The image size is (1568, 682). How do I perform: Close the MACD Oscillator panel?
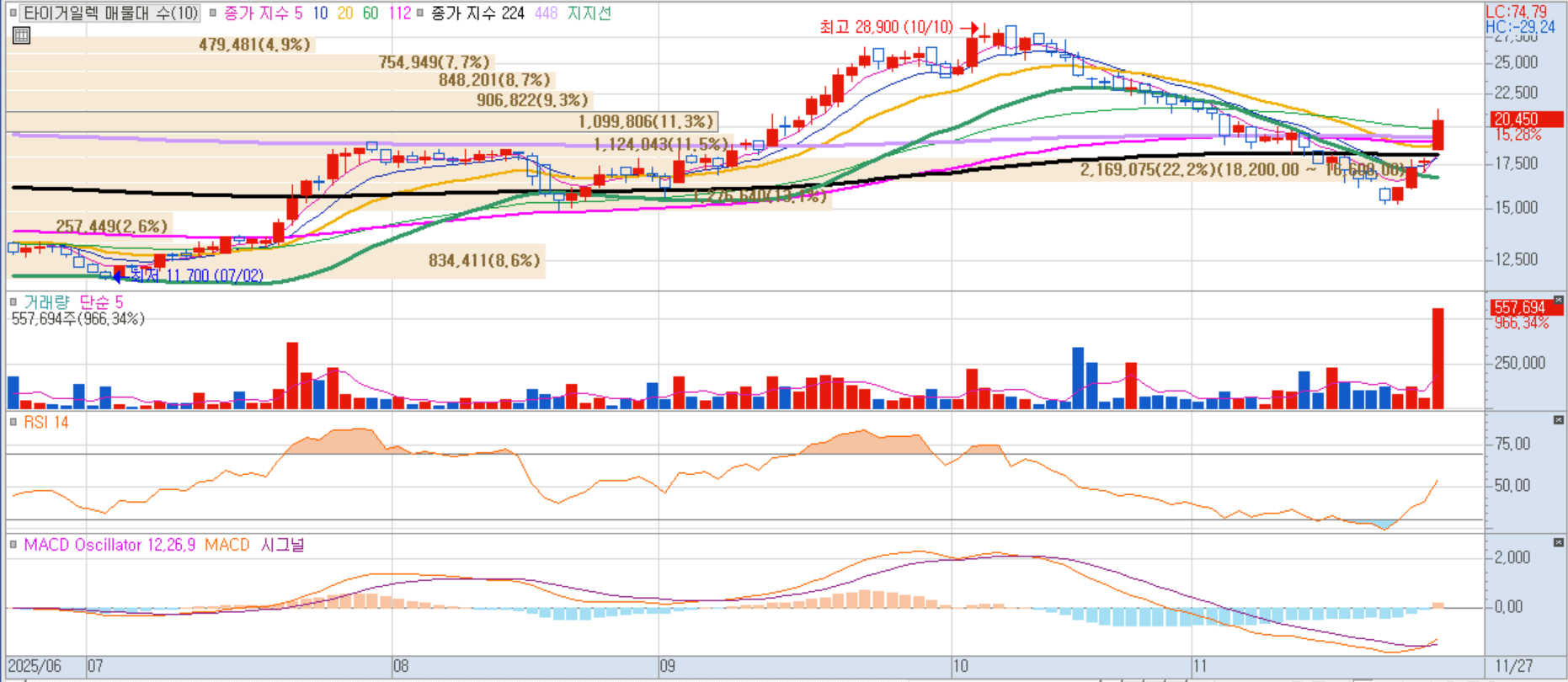tap(1559, 542)
